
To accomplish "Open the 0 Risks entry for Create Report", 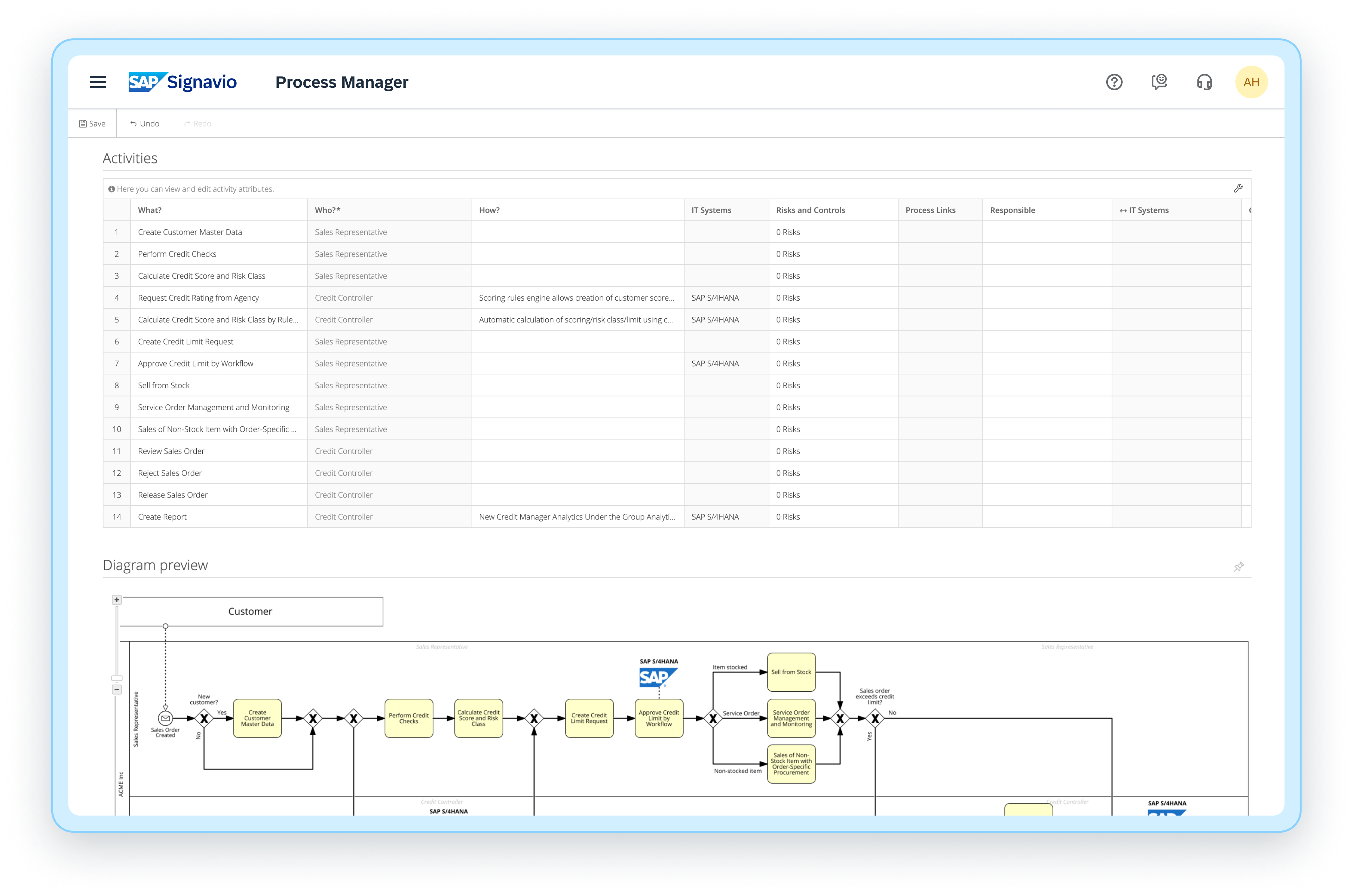I will tap(789, 517).
